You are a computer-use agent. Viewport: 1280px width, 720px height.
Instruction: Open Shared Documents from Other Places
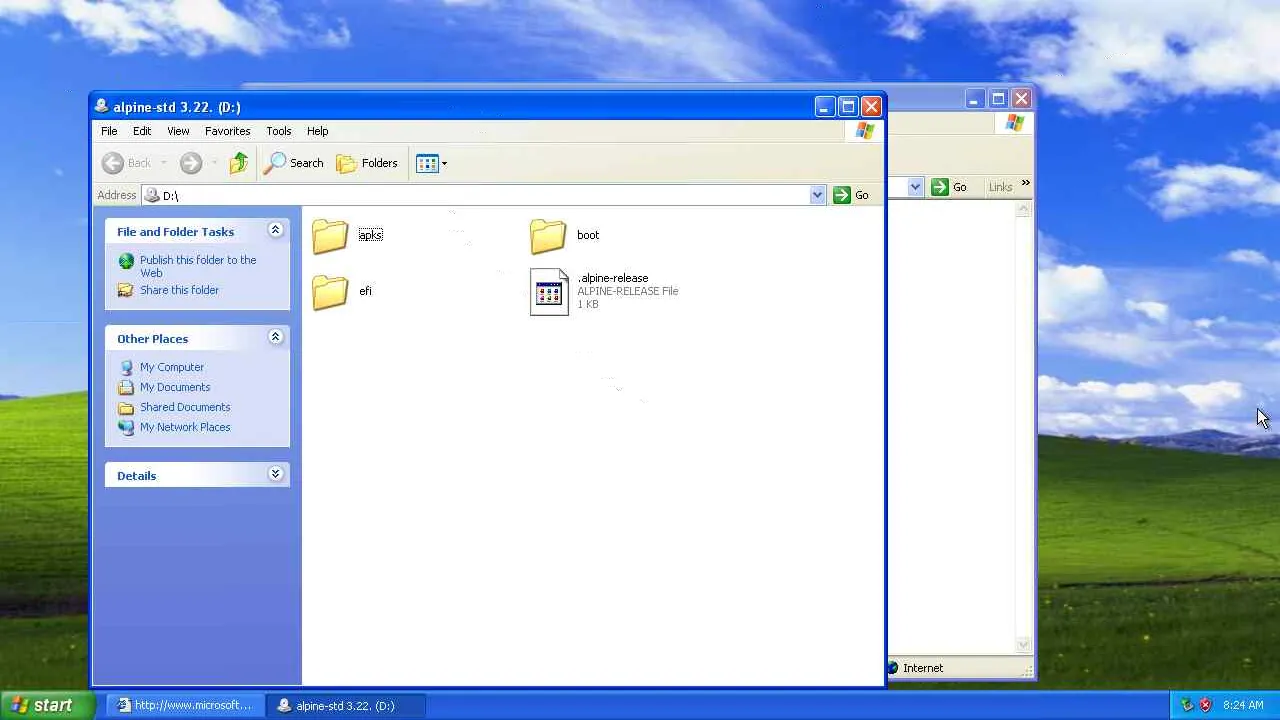coord(174,407)
